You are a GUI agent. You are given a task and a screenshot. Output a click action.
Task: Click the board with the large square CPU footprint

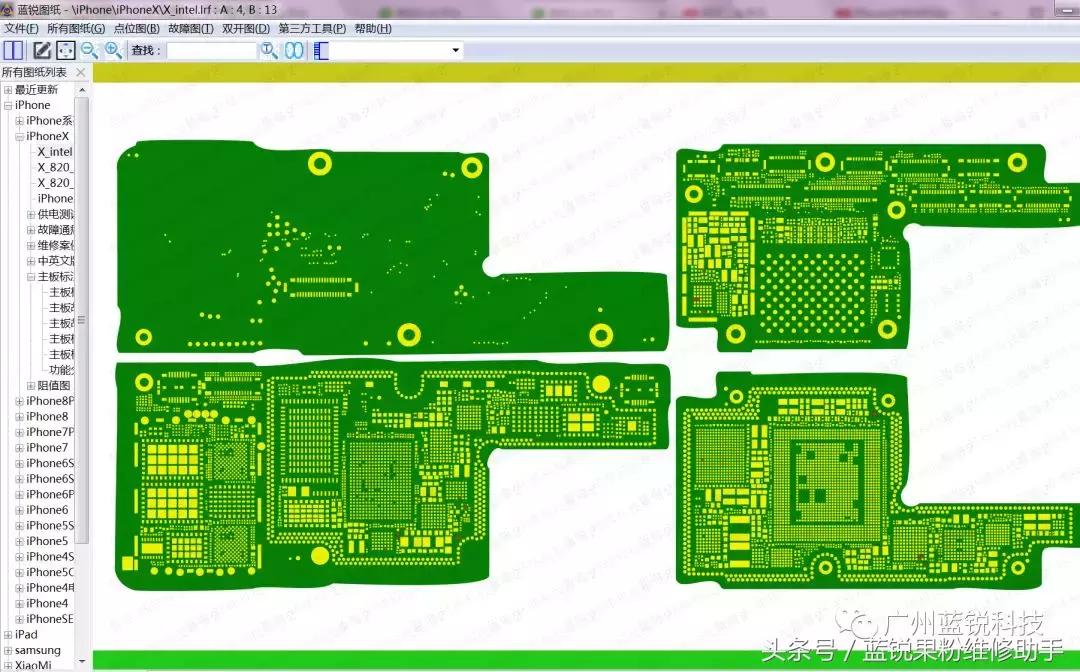click(x=878, y=480)
